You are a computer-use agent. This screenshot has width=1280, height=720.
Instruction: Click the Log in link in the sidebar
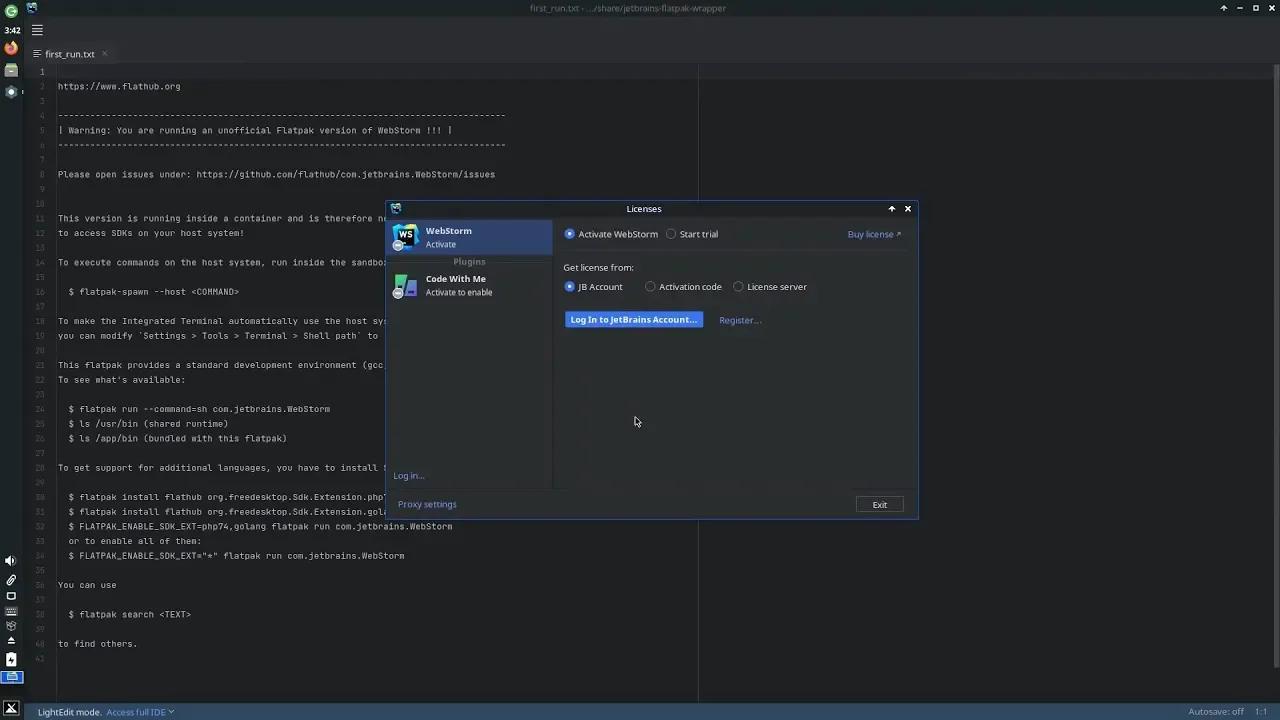coord(408,475)
